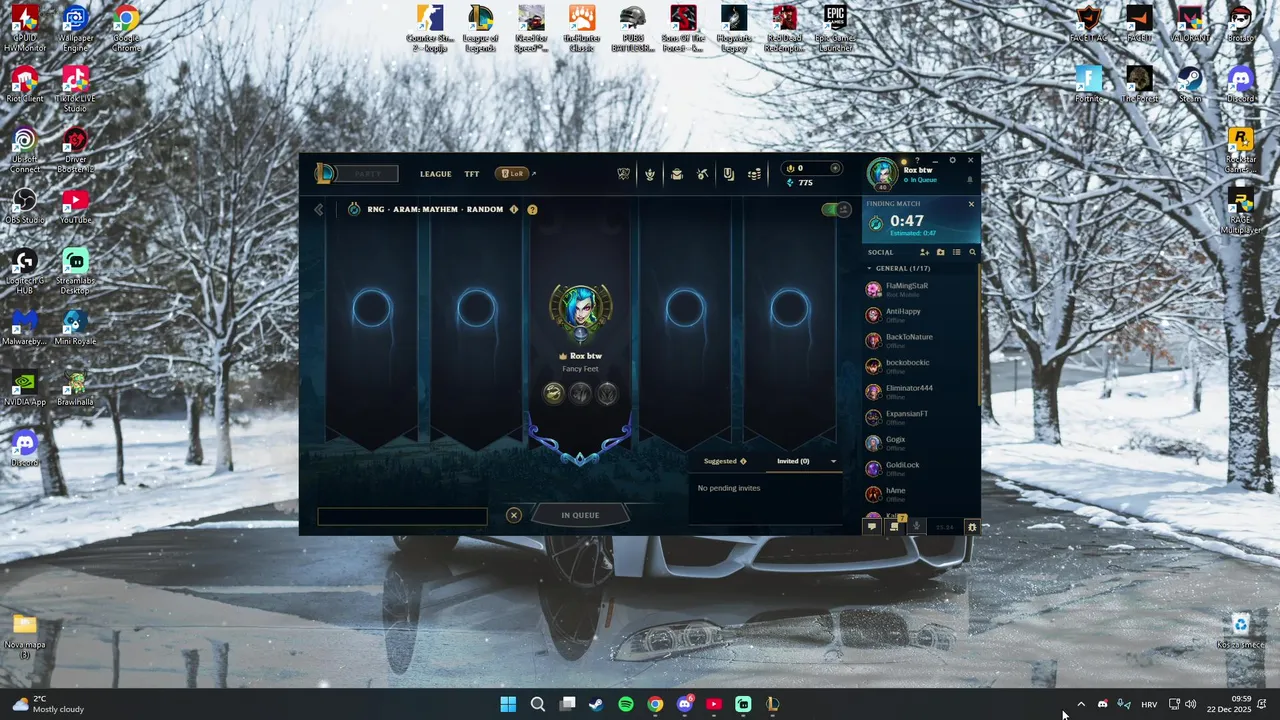Screen dimensions: 1280x720
Task: Open Epic Games Launcher desktop shortcut
Action: 835,29
